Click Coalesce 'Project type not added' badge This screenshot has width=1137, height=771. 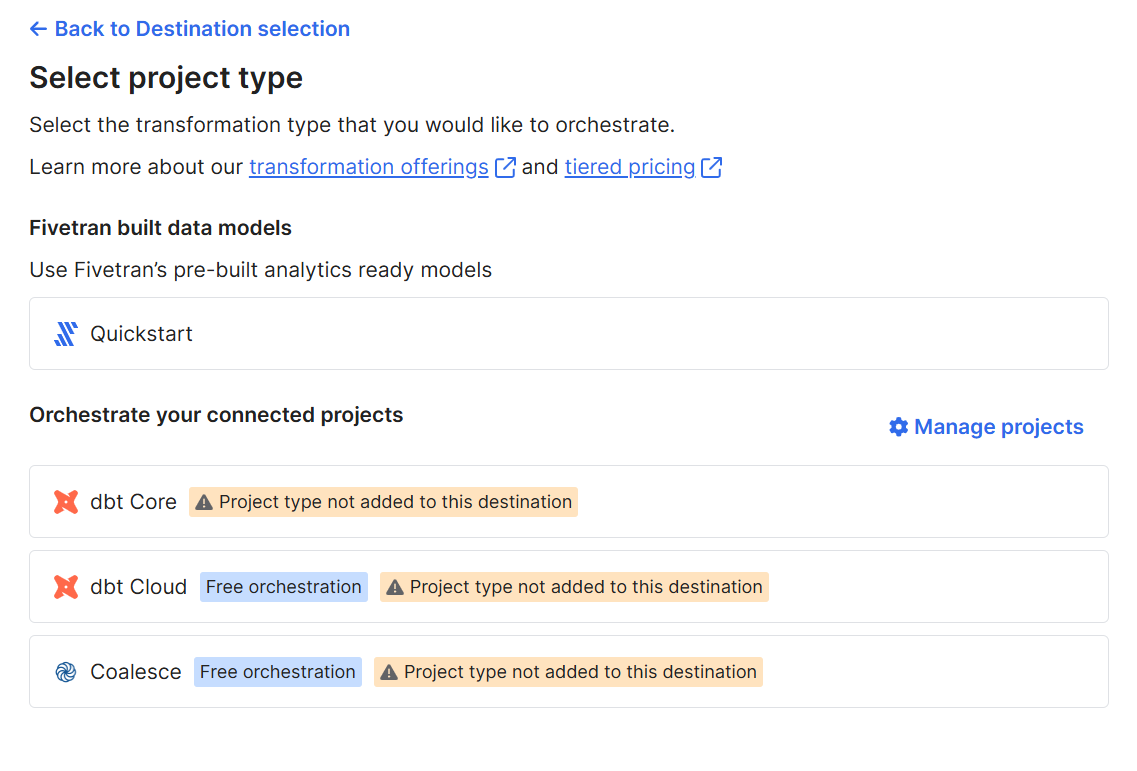pyautogui.click(x=568, y=672)
